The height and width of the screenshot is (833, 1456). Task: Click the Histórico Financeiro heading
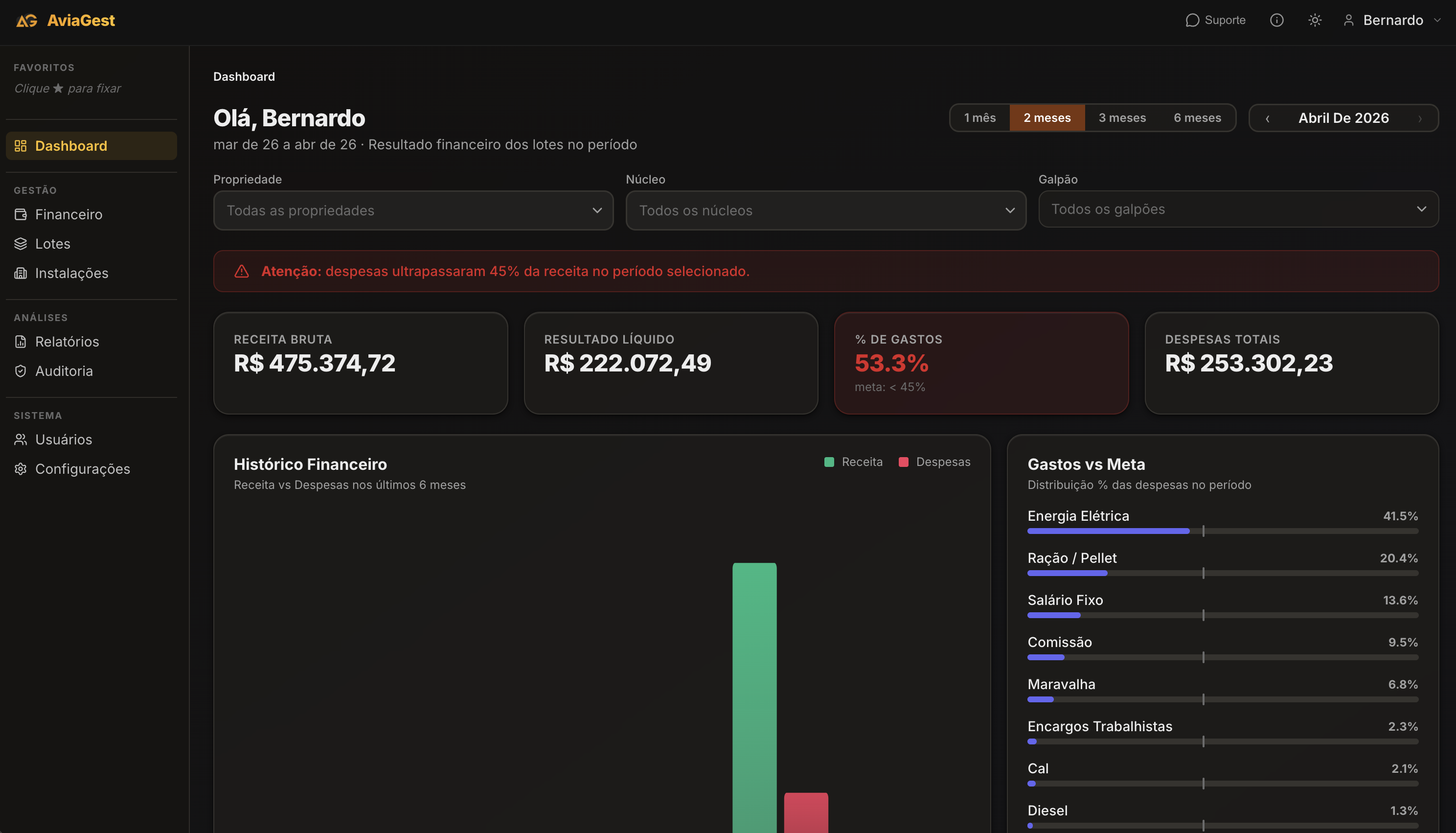[311, 464]
